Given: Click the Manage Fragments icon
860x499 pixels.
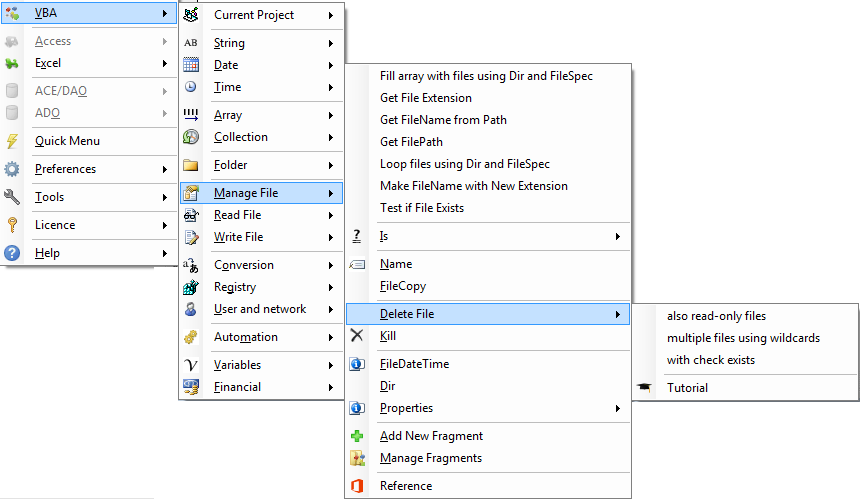Looking at the screenshot, I should click(357, 458).
